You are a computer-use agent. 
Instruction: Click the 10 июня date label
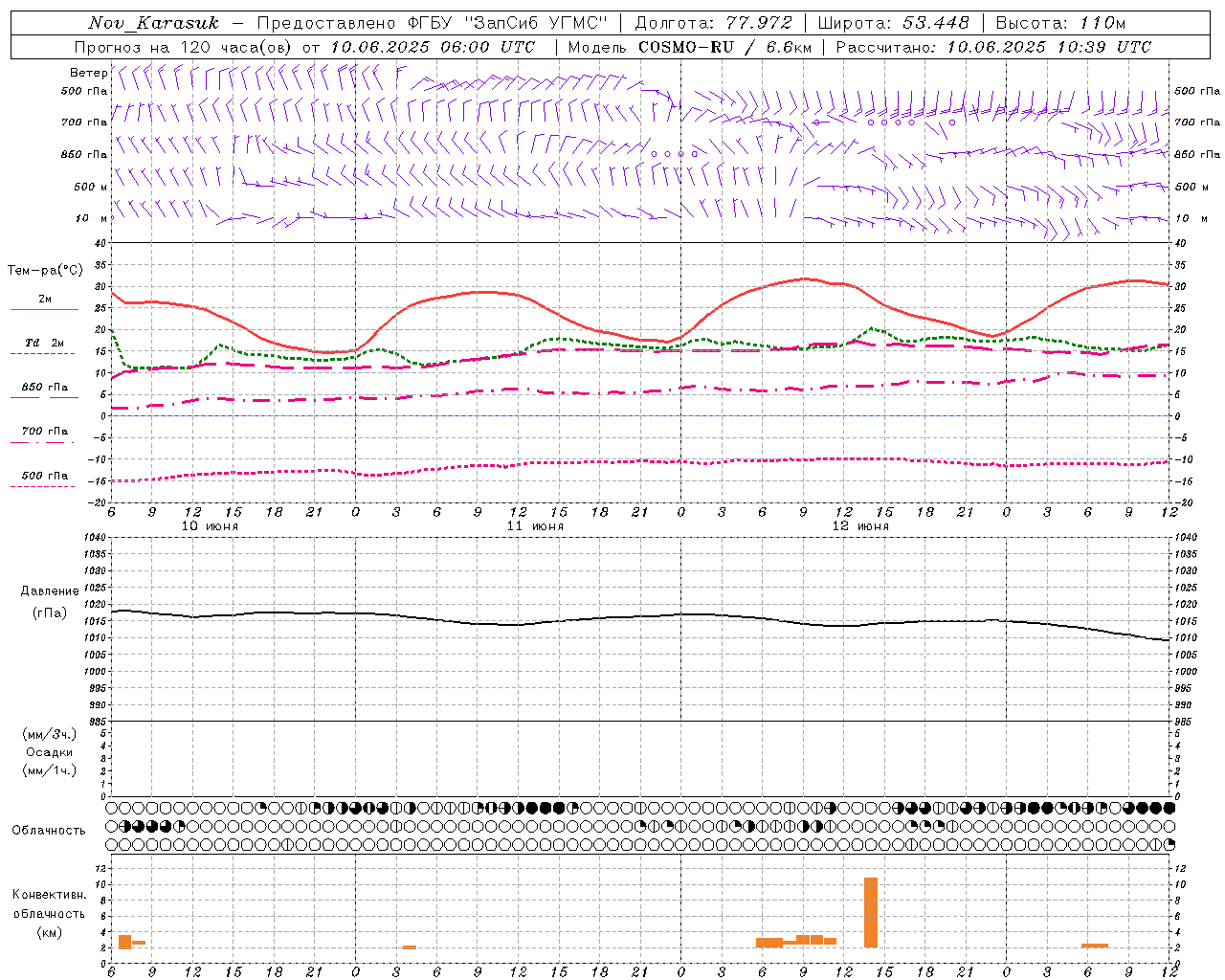click(x=210, y=526)
